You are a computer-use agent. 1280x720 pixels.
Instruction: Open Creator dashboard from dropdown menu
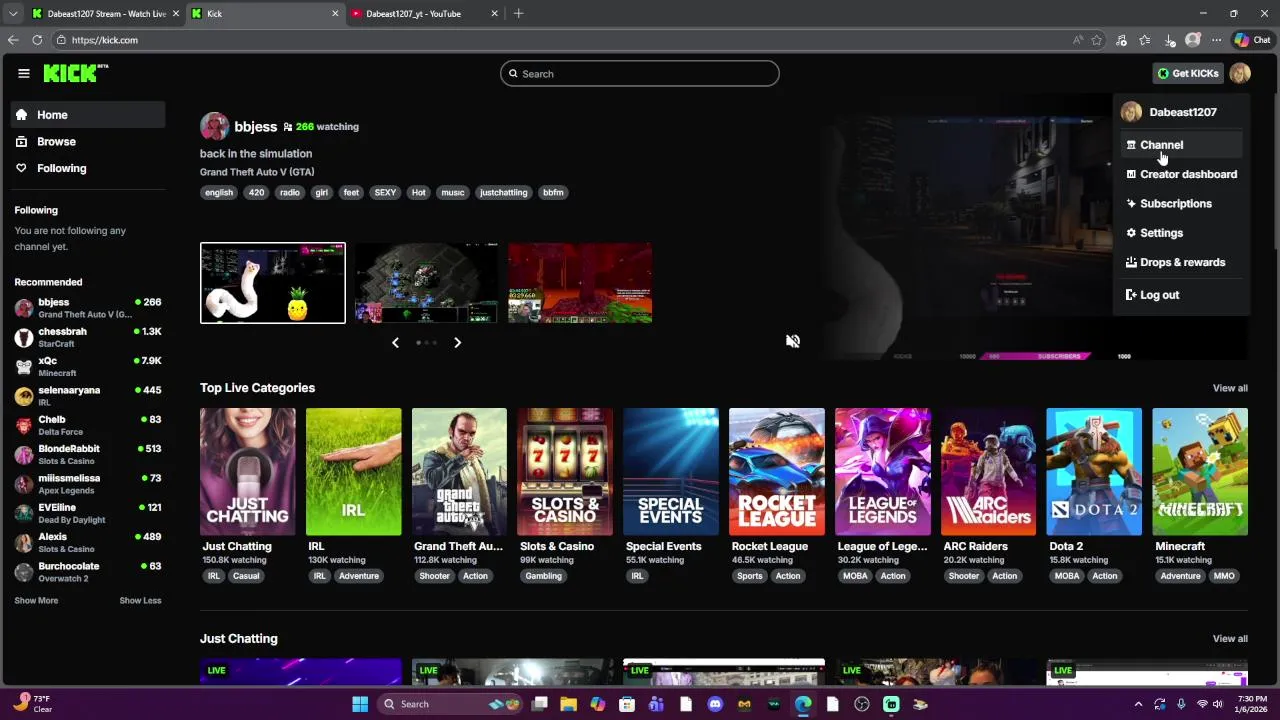click(x=1181, y=174)
